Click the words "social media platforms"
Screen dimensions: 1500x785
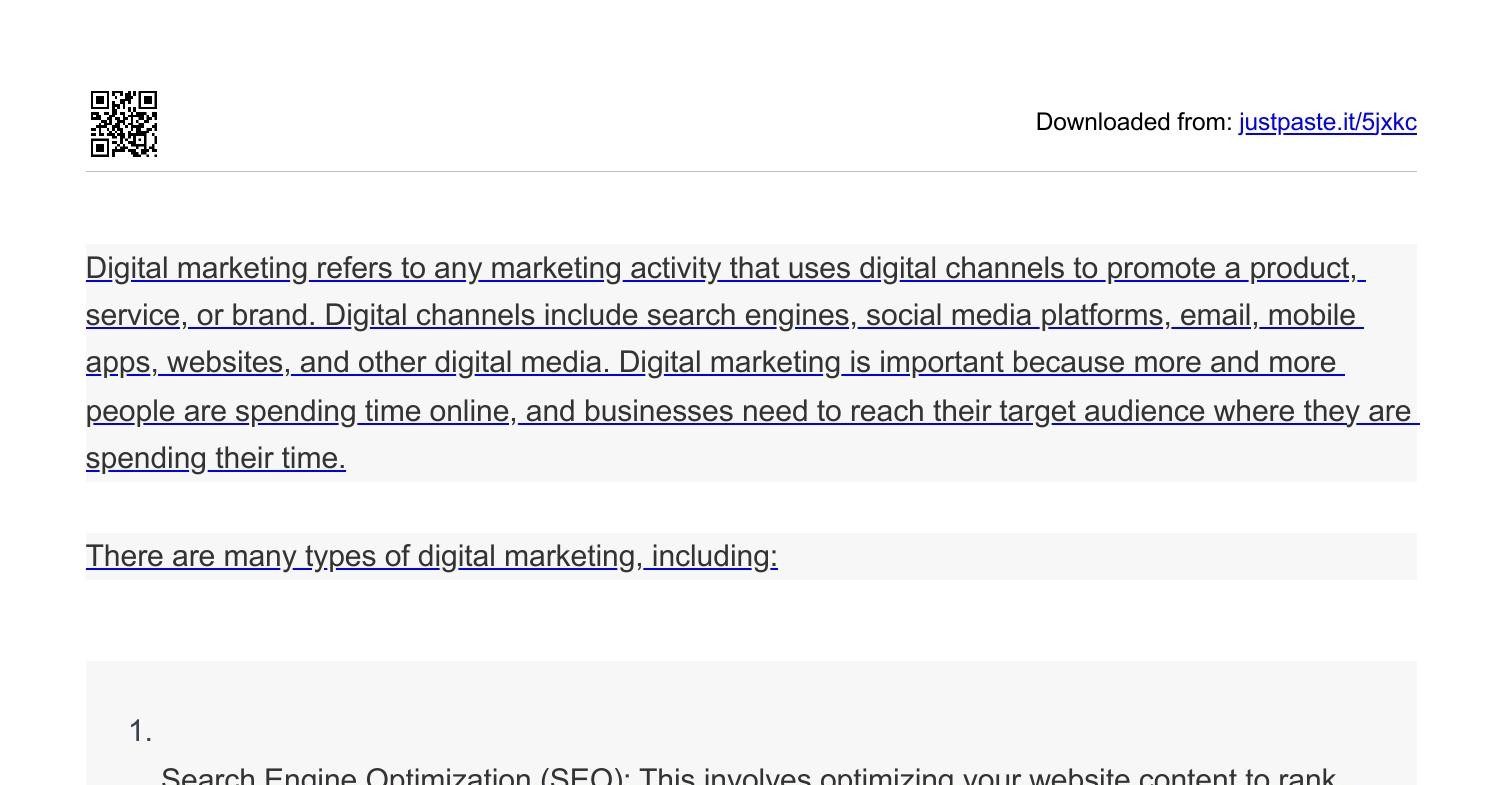coord(1016,316)
